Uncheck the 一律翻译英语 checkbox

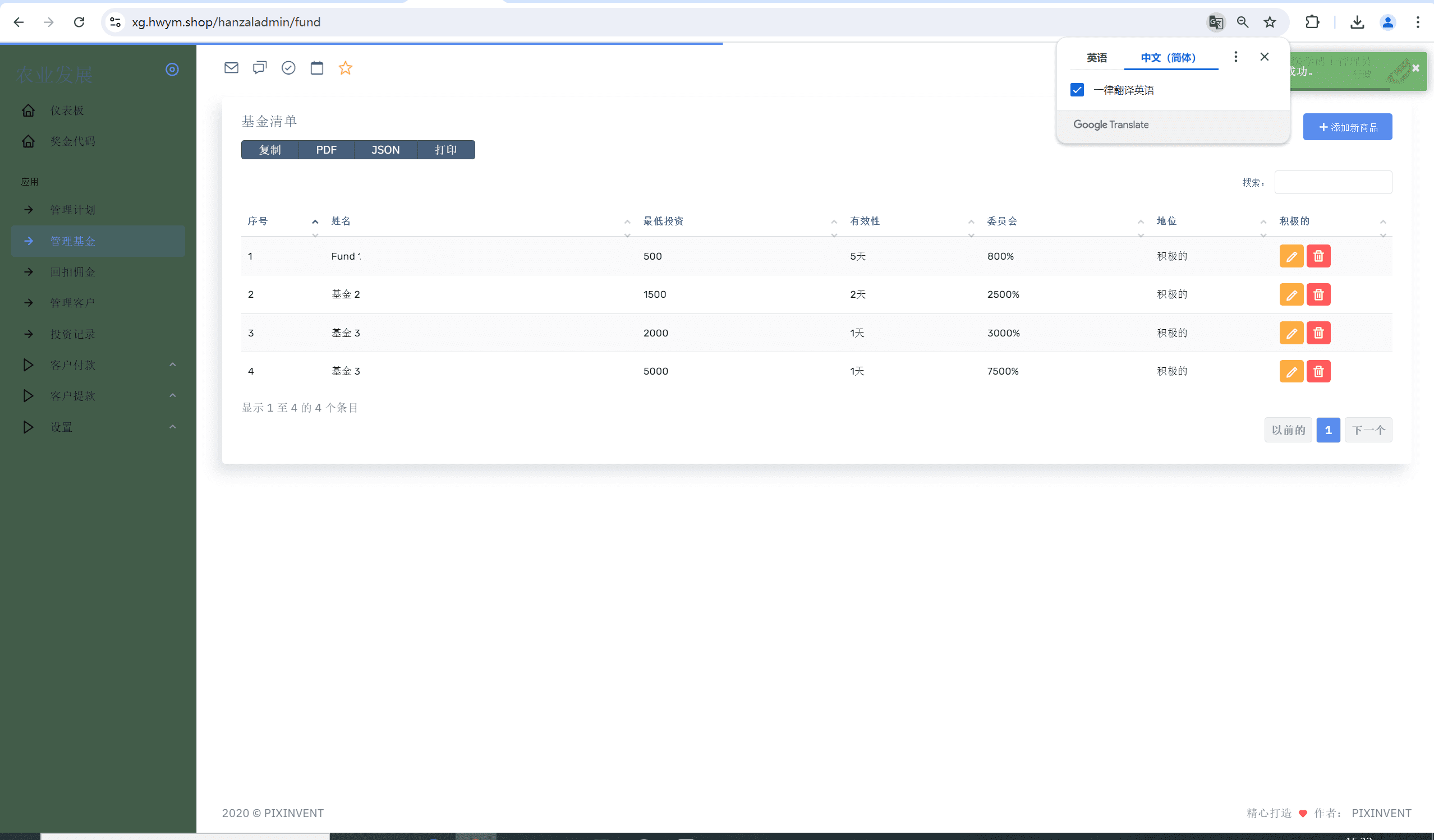click(x=1077, y=90)
